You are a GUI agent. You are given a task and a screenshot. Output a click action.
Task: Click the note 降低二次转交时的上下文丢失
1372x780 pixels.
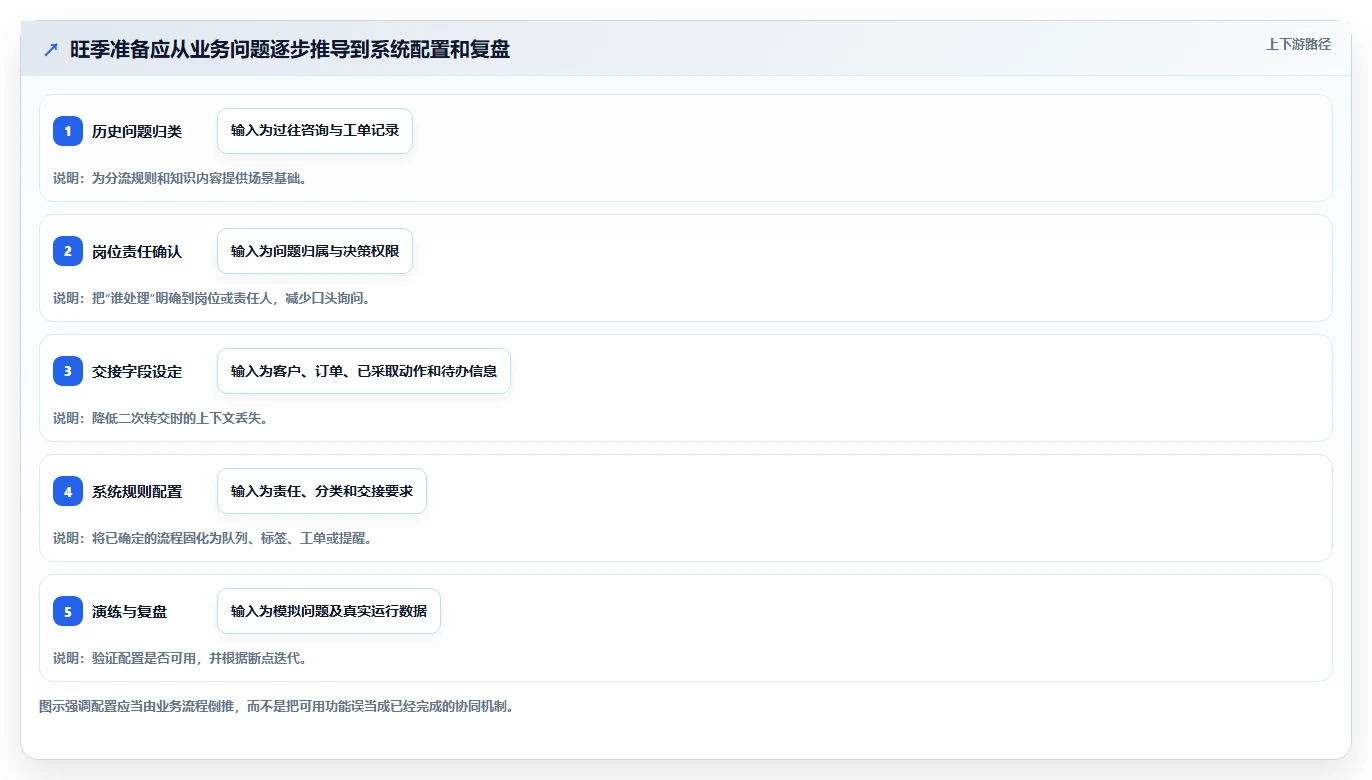point(160,418)
